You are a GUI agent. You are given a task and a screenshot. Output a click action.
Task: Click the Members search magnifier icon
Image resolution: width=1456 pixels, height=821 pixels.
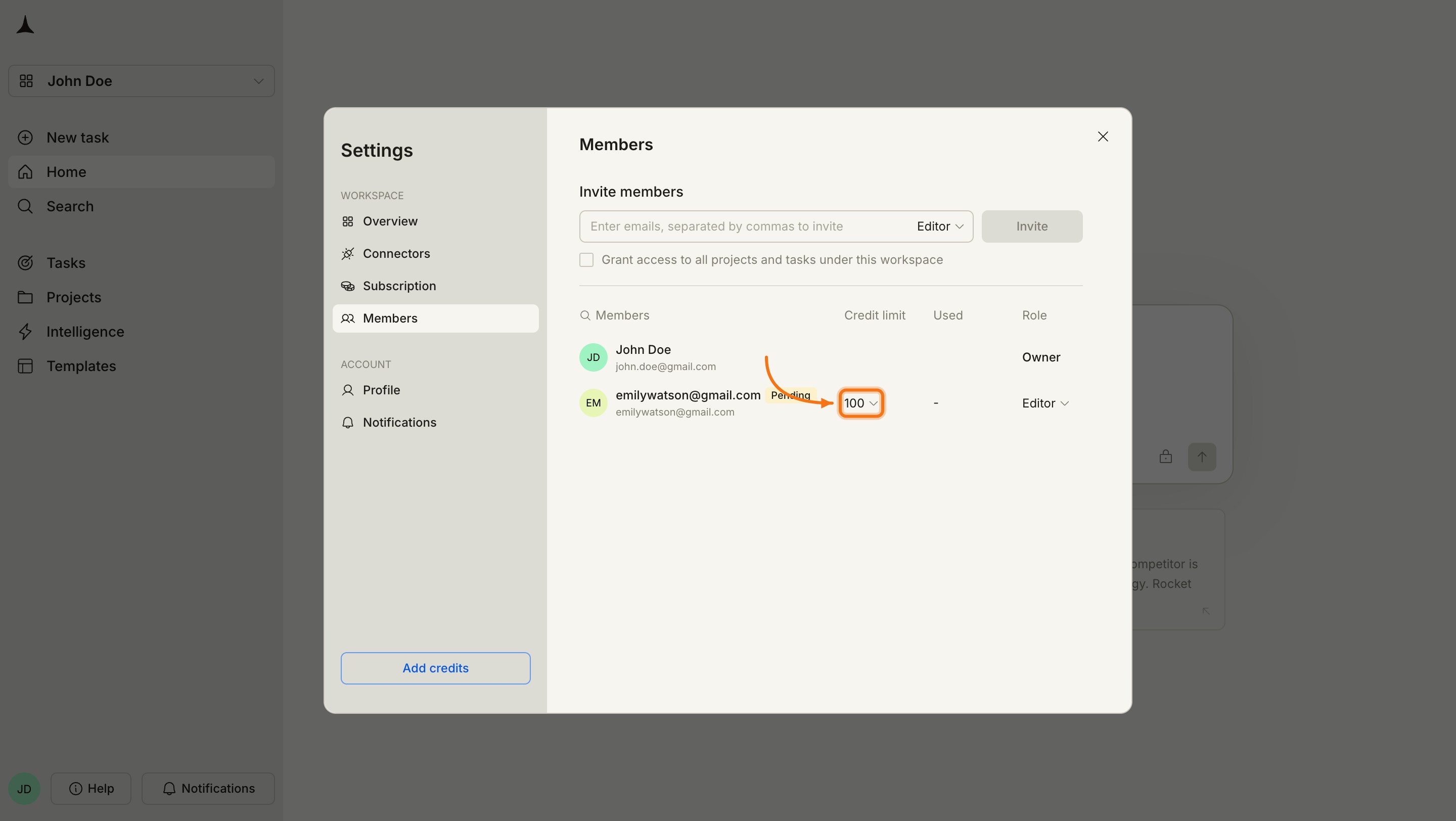pyautogui.click(x=585, y=315)
